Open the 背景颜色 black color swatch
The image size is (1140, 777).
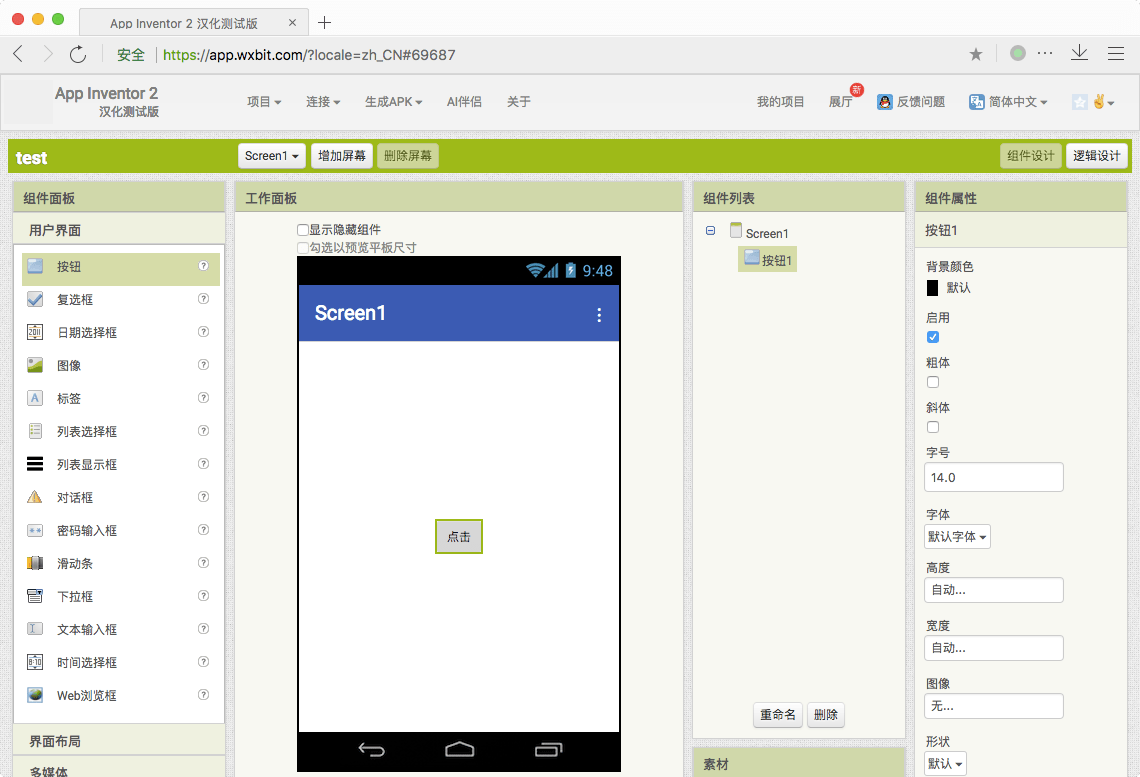(x=933, y=288)
